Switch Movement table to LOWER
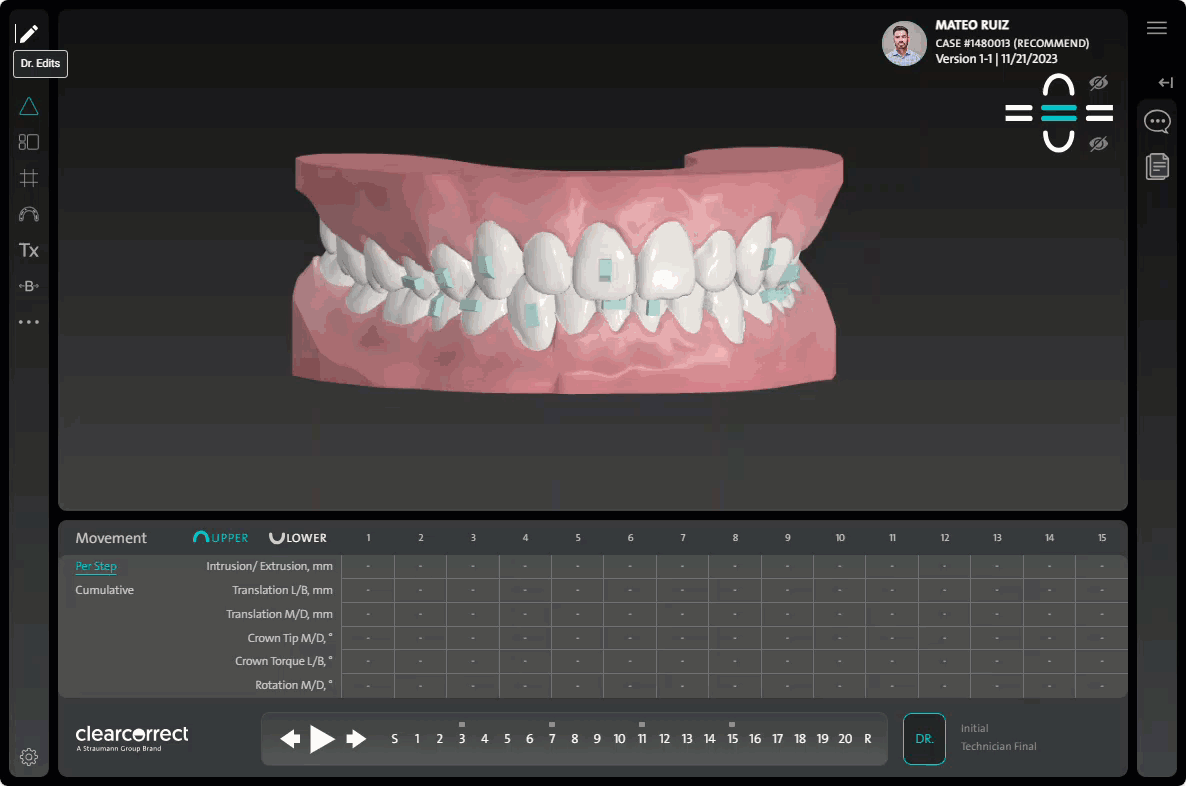The height and width of the screenshot is (786, 1186). click(297, 537)
